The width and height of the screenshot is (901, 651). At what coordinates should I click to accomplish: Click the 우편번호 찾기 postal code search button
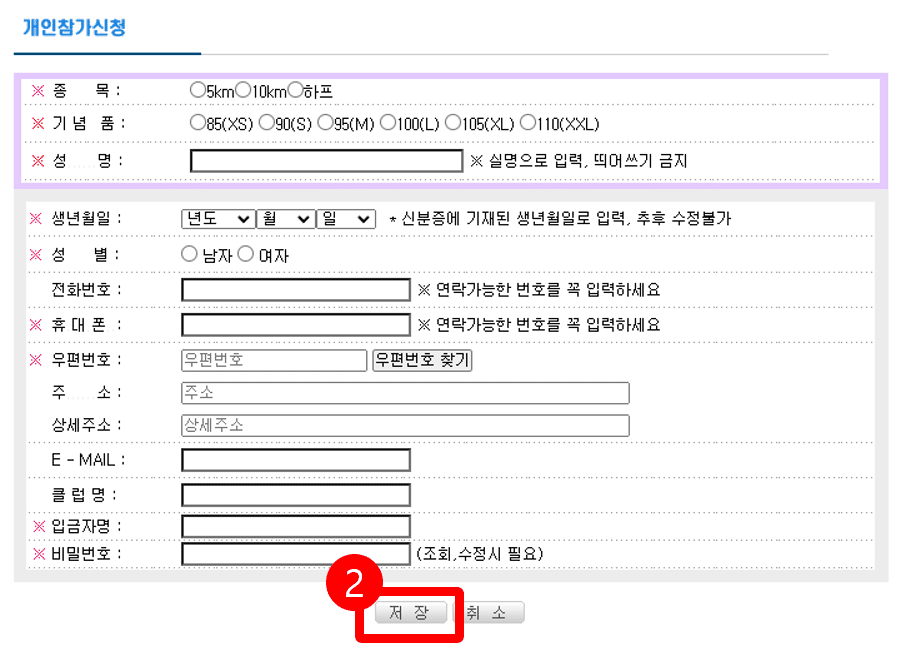[421, 359]
